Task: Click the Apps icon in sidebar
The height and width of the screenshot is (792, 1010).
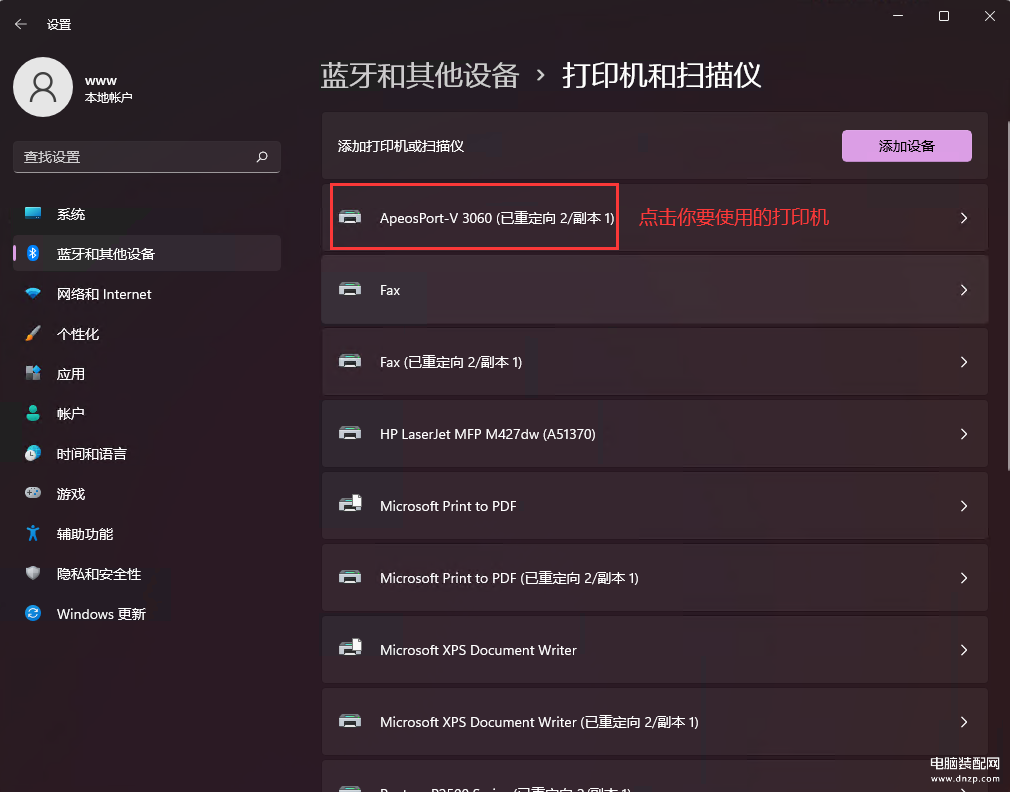Action: tap(33, 373)
